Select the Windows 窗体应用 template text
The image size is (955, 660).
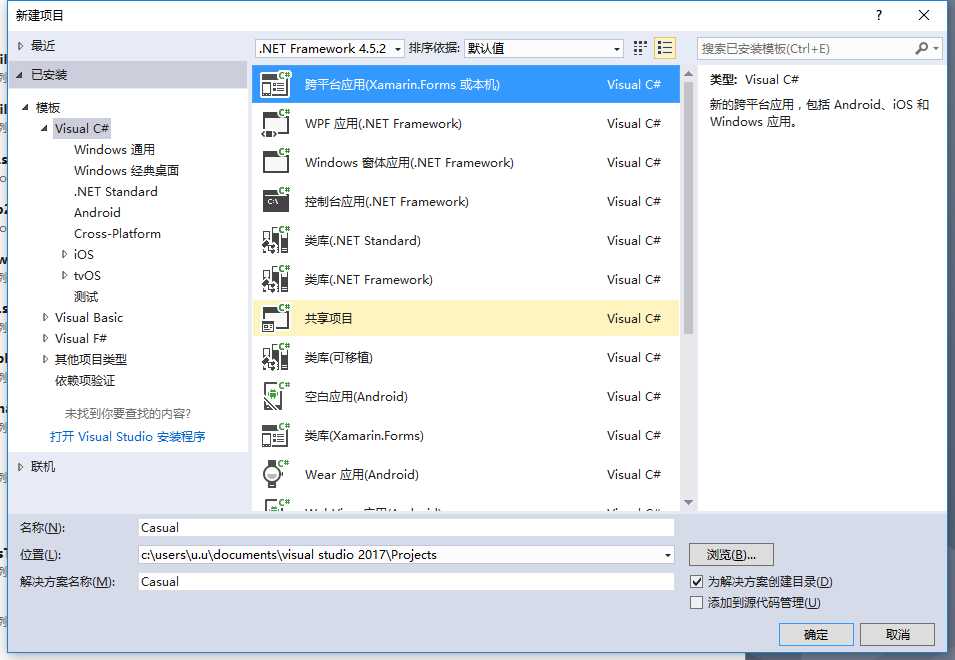(409, 163)
